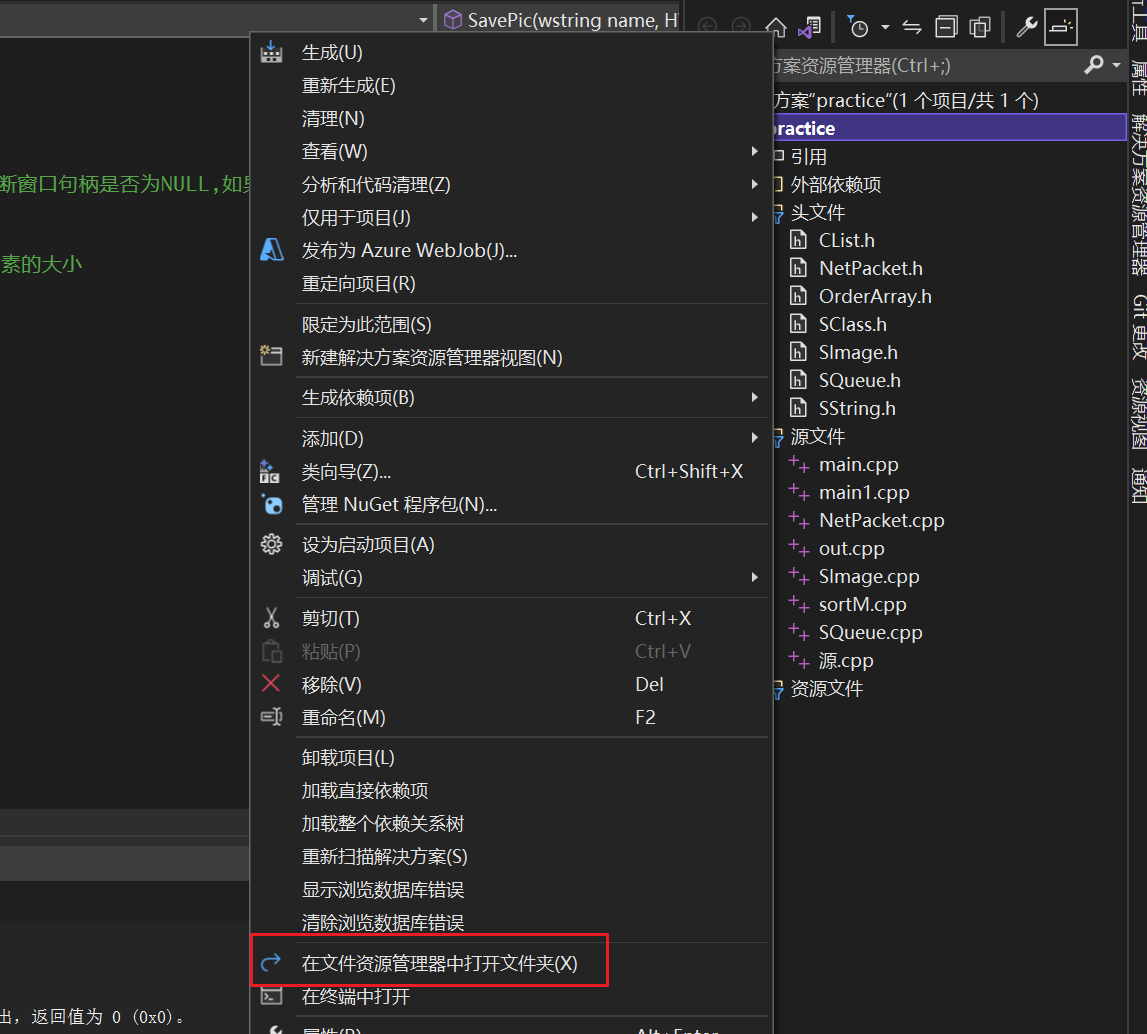Image resolution: width=1147 pixels, height=1034 pixels.
Task: Open main1.cpp source file
Action: 864,492
